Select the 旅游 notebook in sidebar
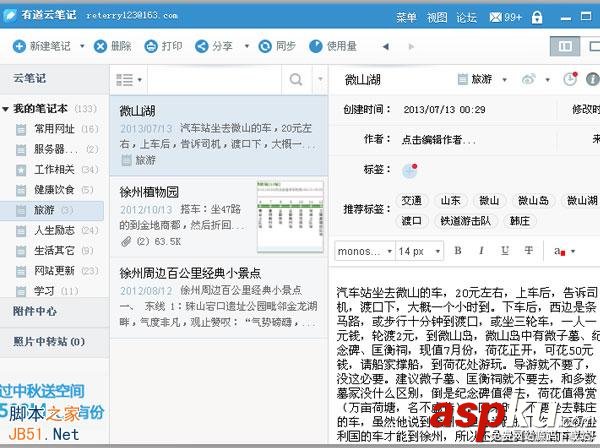Viewport: 600px width, 448px height. (x=52, y=210)
